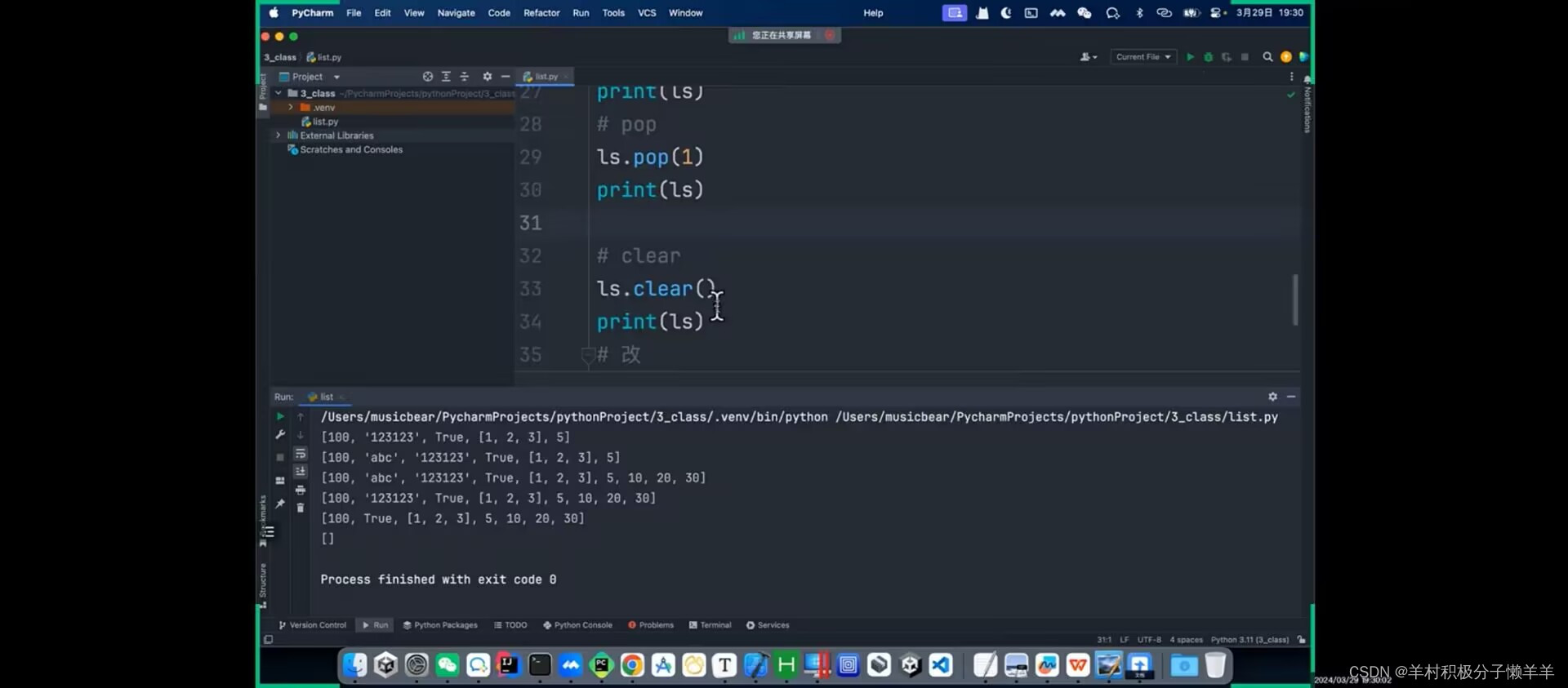Open Google Chrome from the Dock
The height and width of the screenshot is (688, 1568).
631,665
